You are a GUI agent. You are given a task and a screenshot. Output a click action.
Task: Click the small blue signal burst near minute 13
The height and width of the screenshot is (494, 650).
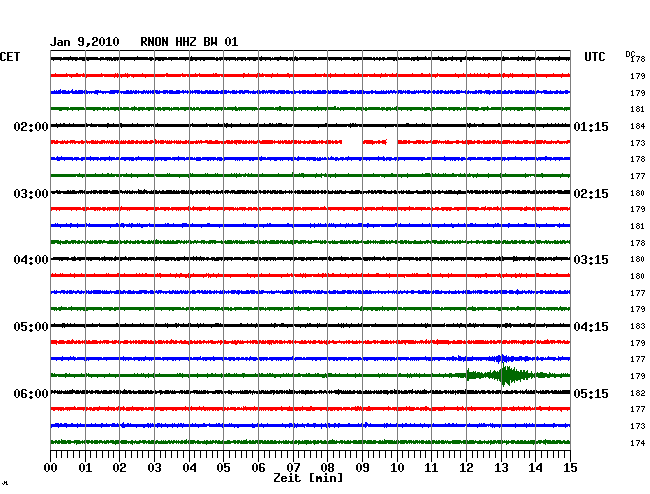tap(502, 358)
